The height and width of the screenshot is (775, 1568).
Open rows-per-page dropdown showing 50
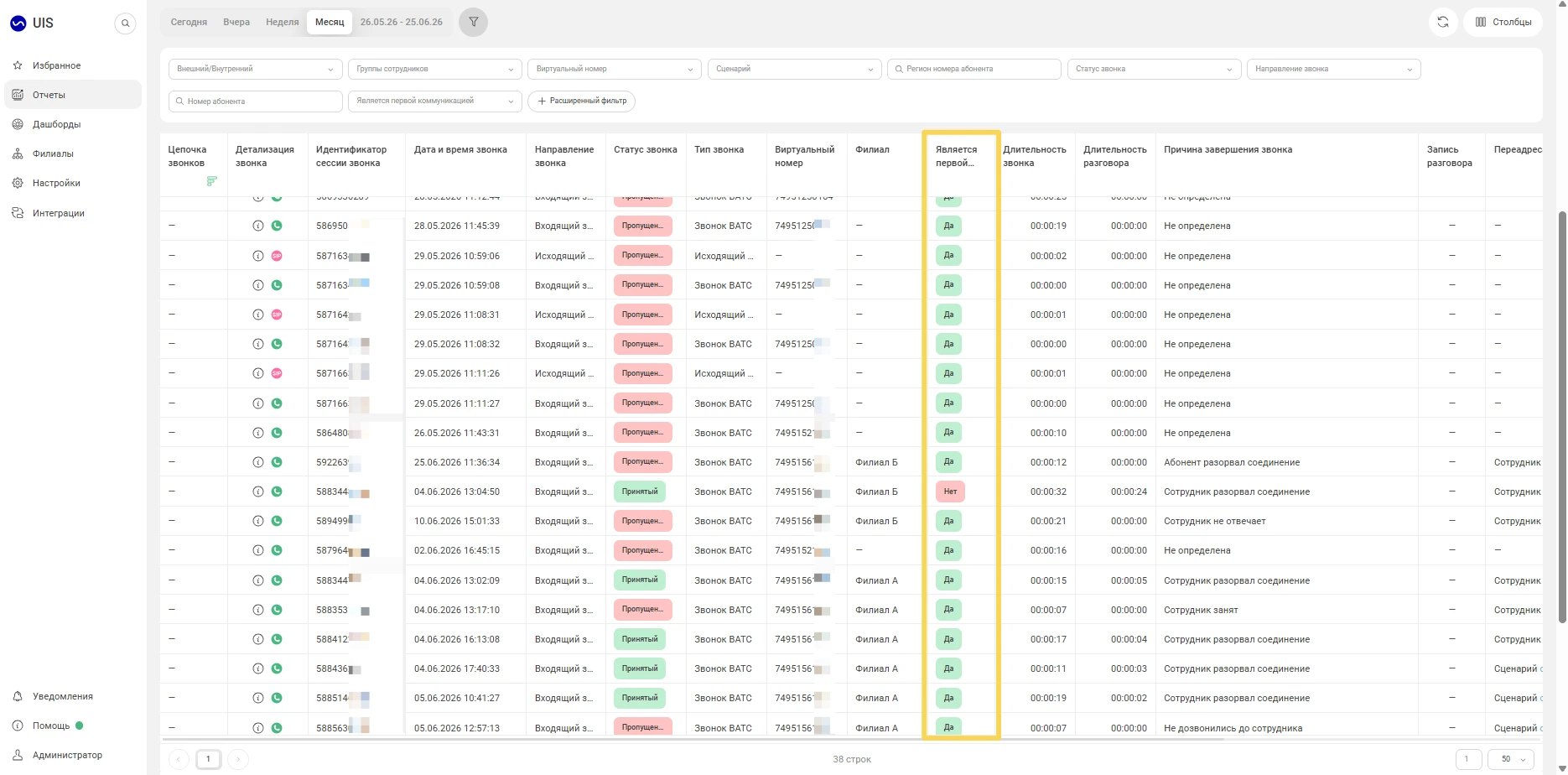(x=1511, y=759)
